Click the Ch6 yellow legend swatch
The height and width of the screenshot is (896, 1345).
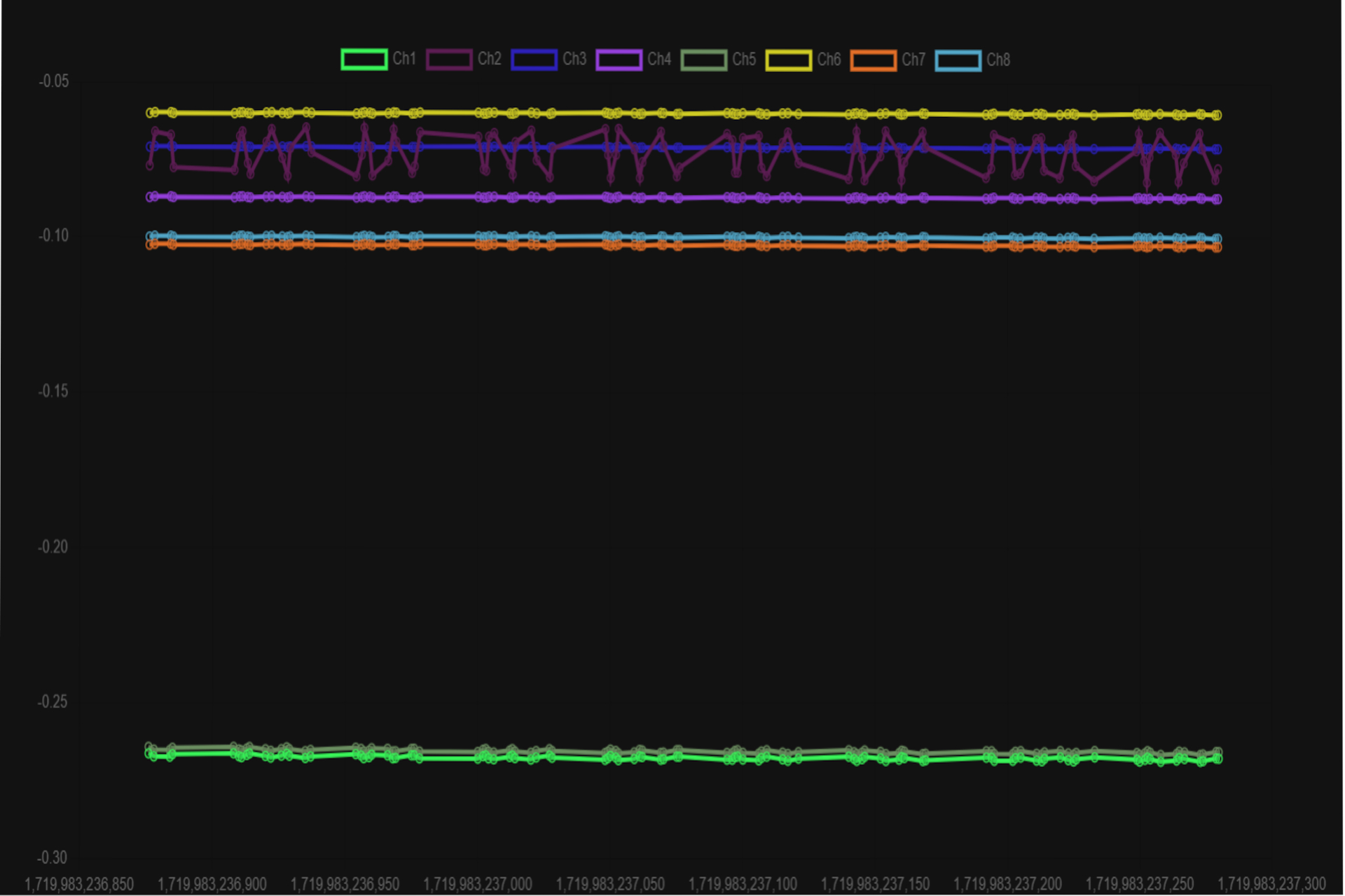[x=787, y=60]
